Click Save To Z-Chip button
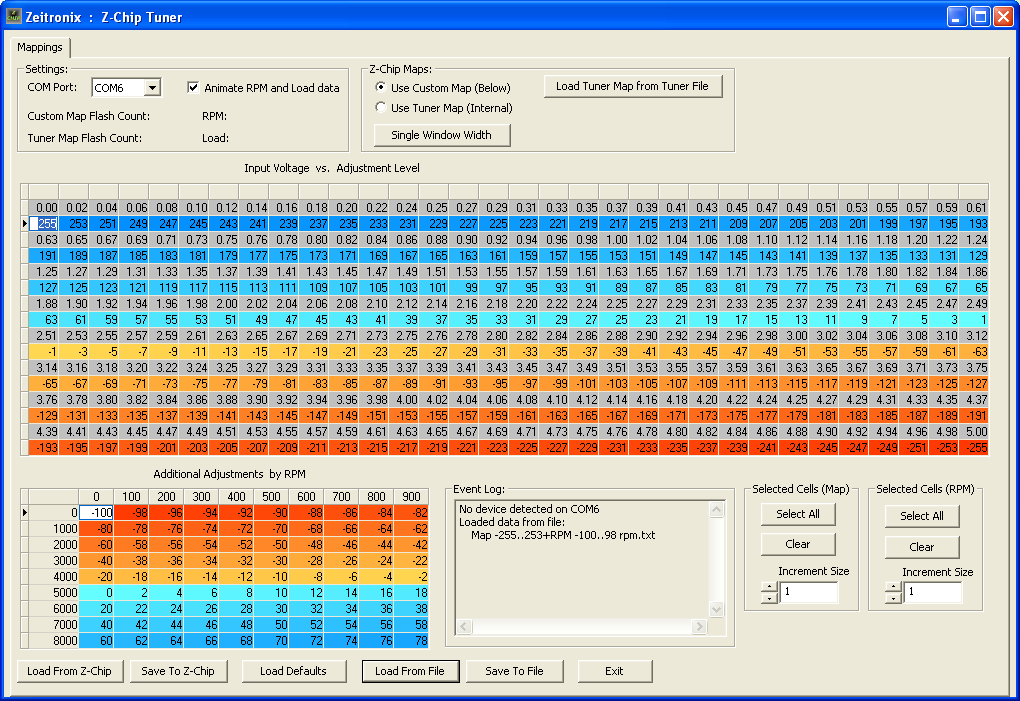The width and height of the screenshot is (1020, 701). point(178,671)
